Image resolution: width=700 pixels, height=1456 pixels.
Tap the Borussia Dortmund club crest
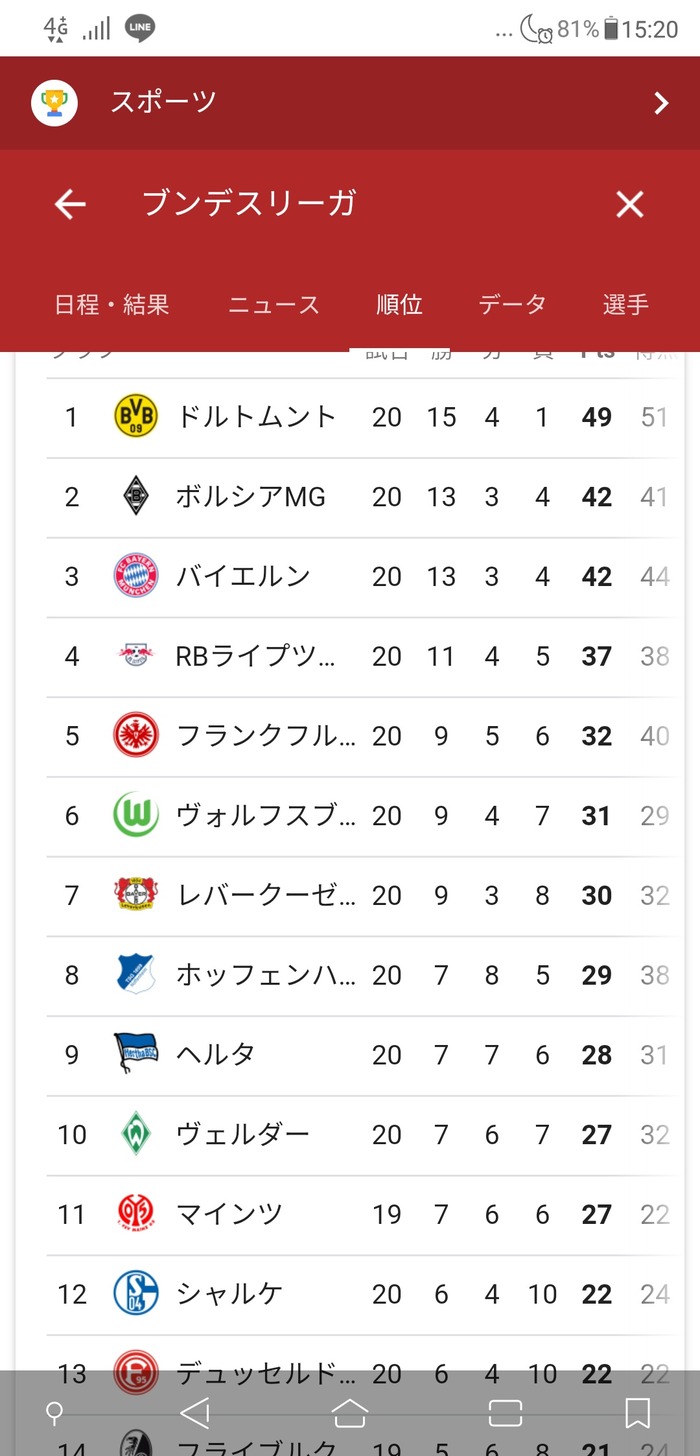(x=136, y=416)
